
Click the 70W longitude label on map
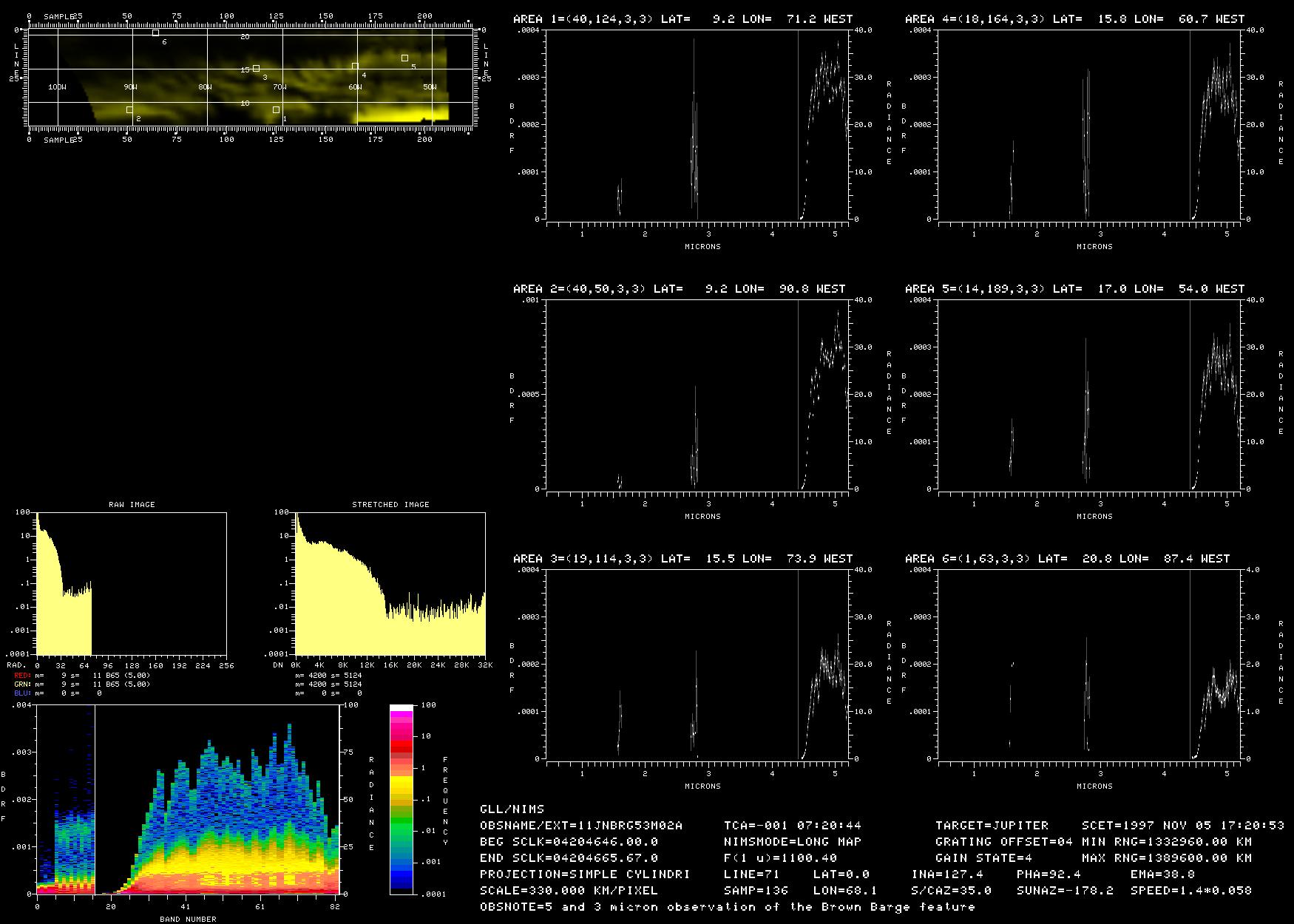click(280, 87)
